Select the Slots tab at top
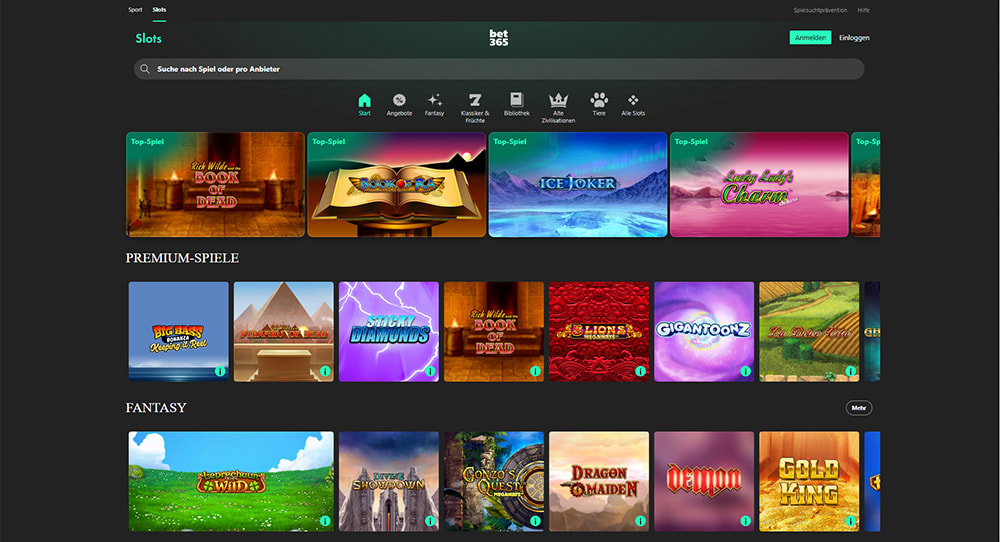 160,9
